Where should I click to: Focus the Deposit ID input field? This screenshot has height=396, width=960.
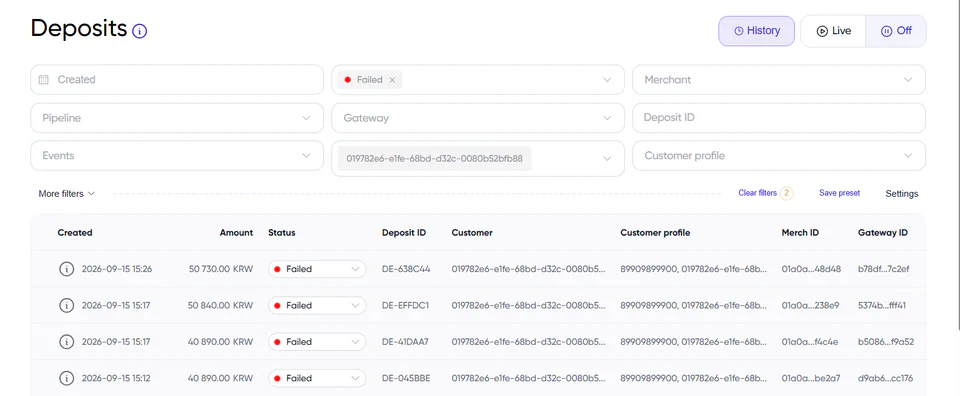click(779, 118)
